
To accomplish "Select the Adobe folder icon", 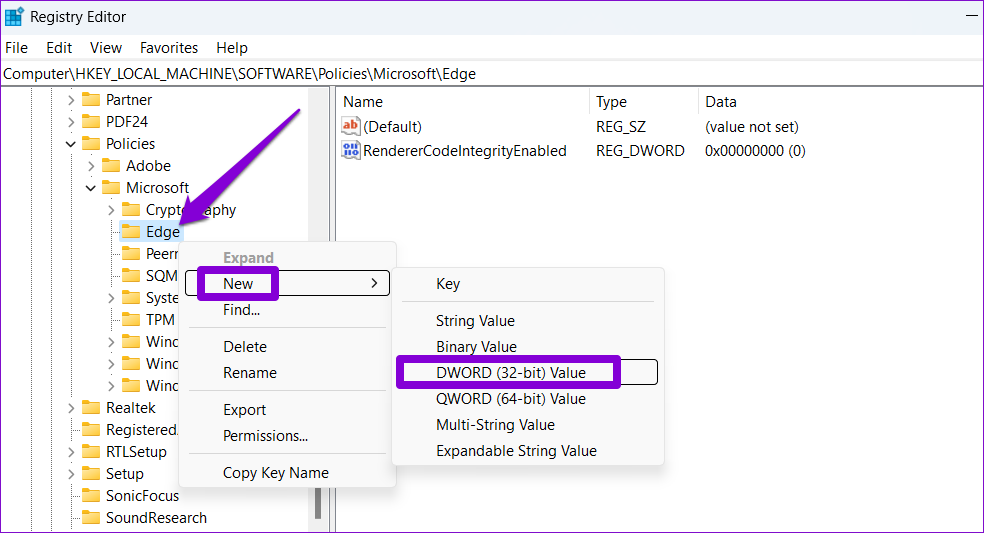I will 111,166.
